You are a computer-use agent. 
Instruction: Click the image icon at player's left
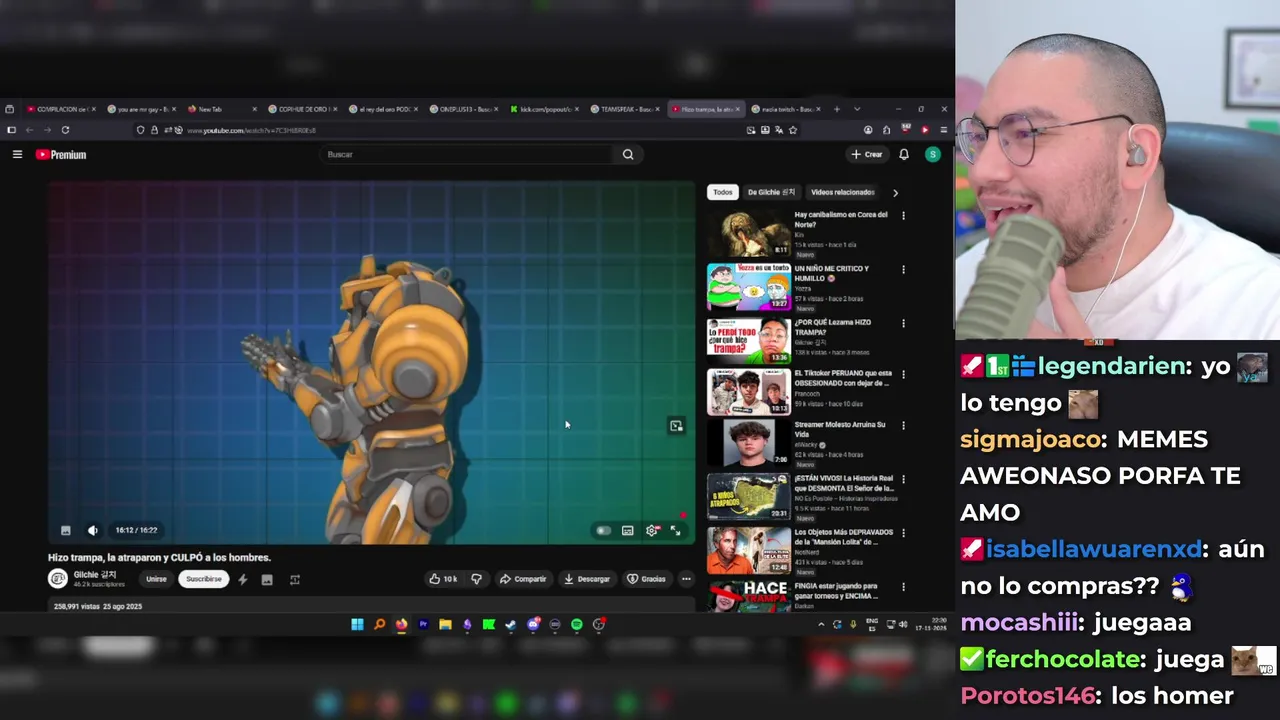pyautogui.click(x=66, y=530)
